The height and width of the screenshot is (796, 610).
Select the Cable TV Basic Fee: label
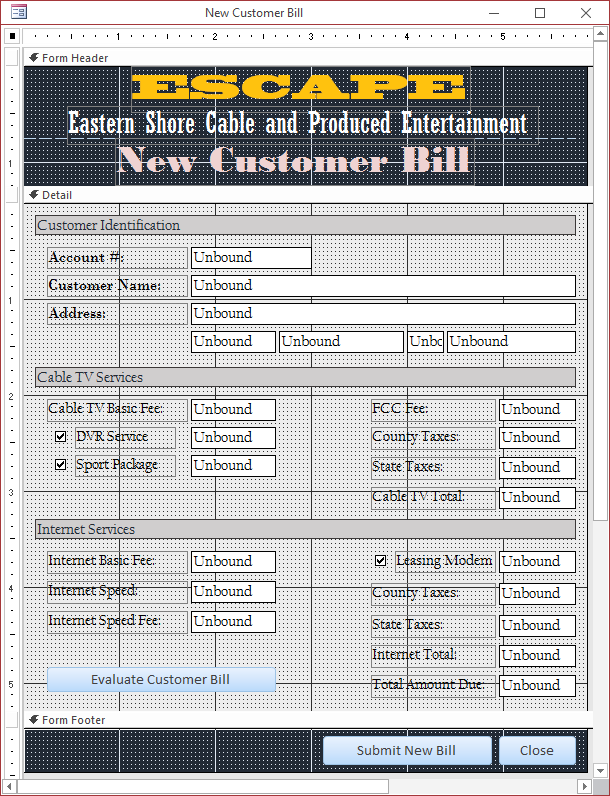(117, 410)
